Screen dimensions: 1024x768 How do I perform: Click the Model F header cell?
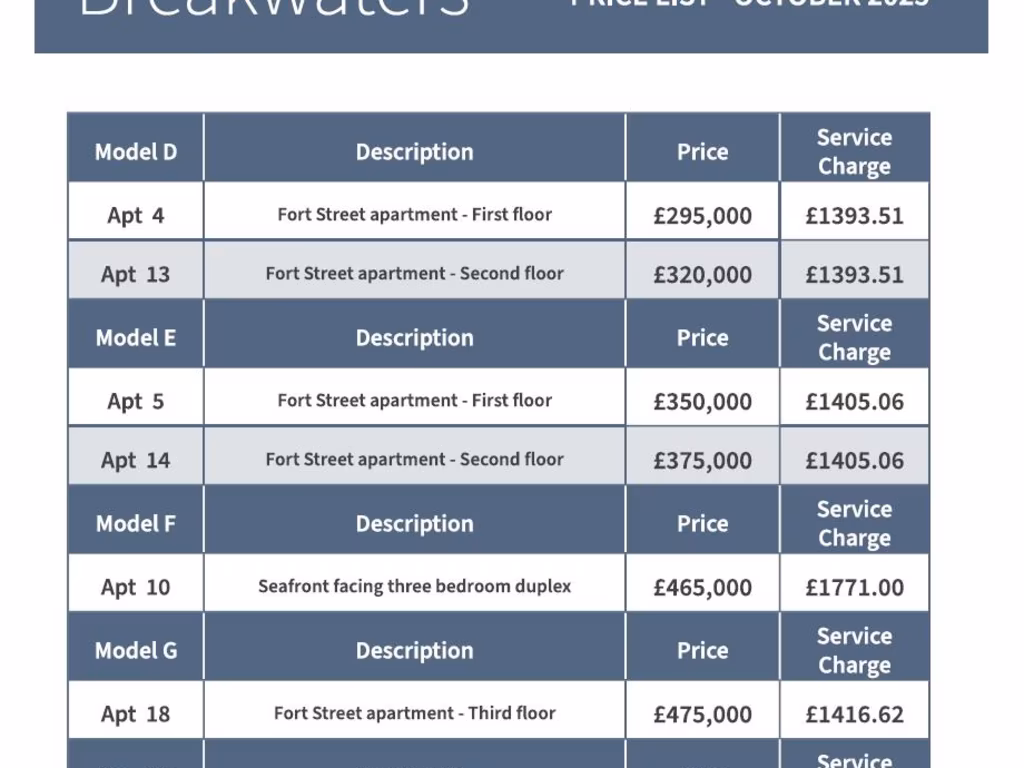(136, 524)
